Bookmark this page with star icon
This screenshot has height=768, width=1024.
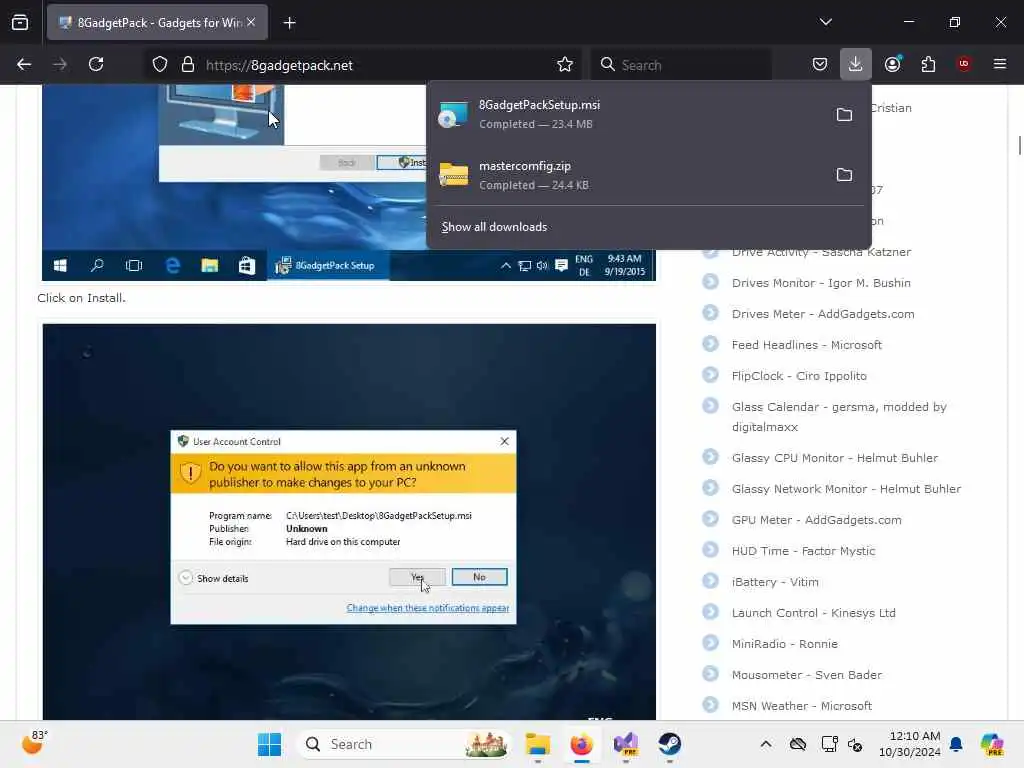[565, 65]
